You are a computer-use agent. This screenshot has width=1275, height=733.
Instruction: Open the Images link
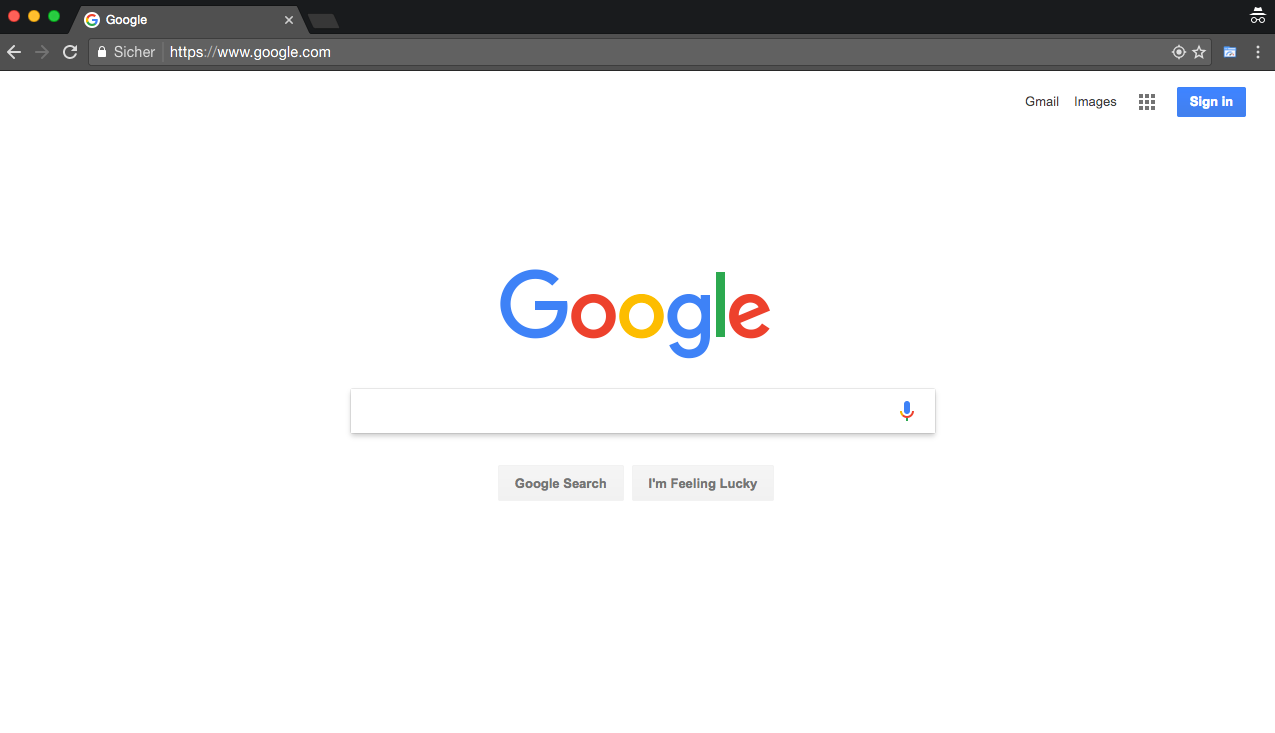tap(1095, 102)
